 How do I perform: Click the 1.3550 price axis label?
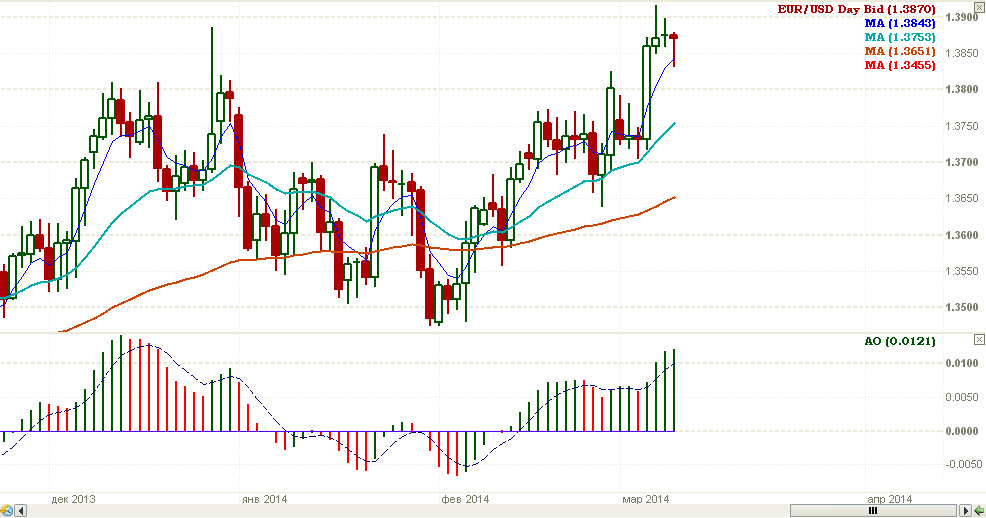coord(962,271)
